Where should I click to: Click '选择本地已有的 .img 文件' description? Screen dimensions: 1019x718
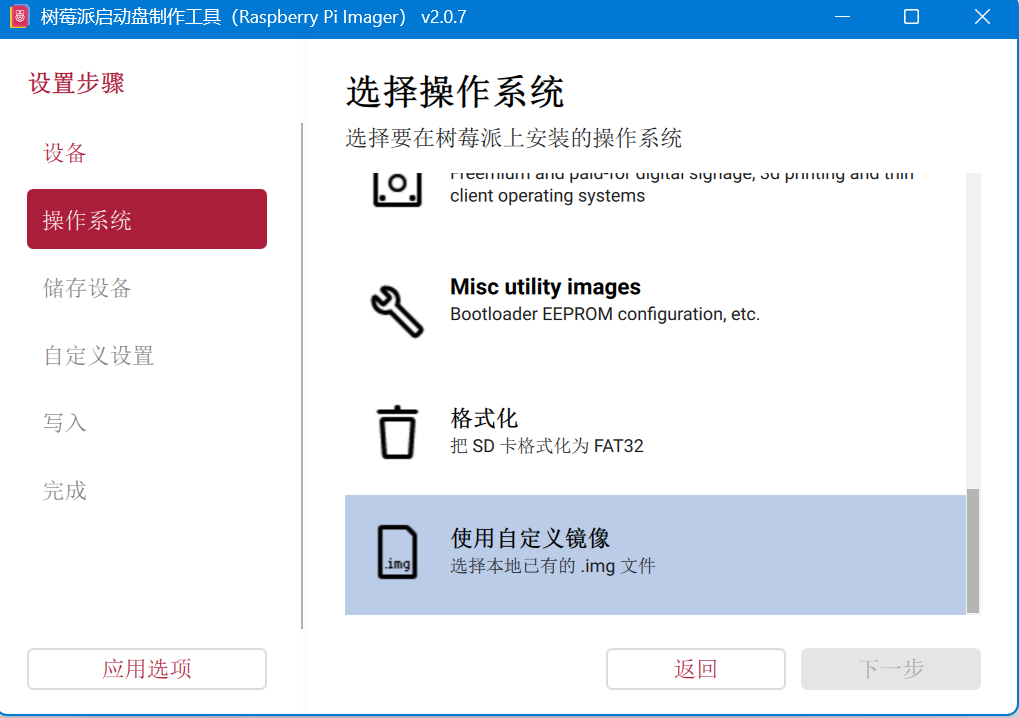click(552, 566)
